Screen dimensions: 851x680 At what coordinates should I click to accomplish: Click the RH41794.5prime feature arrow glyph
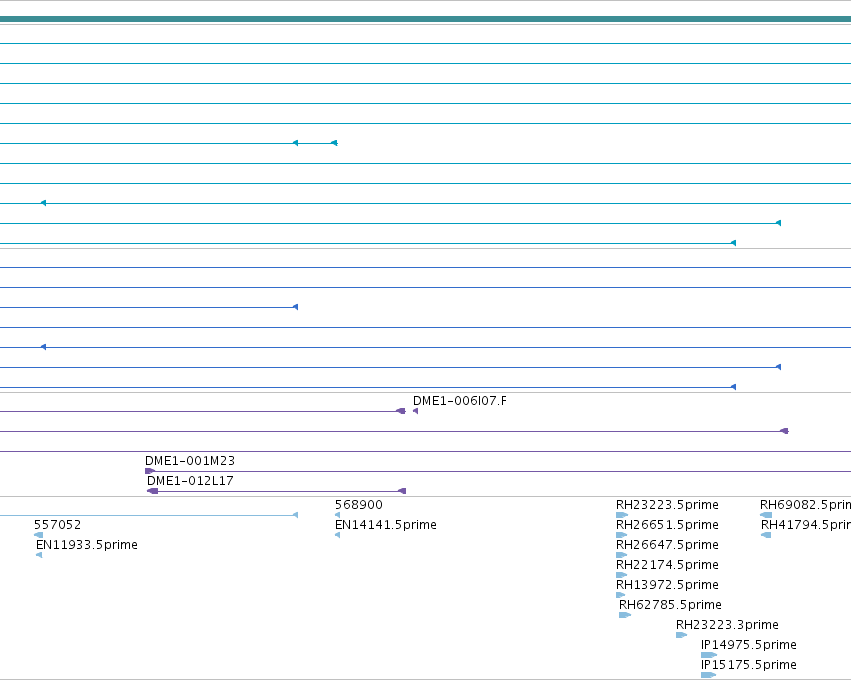coord(766,535)
